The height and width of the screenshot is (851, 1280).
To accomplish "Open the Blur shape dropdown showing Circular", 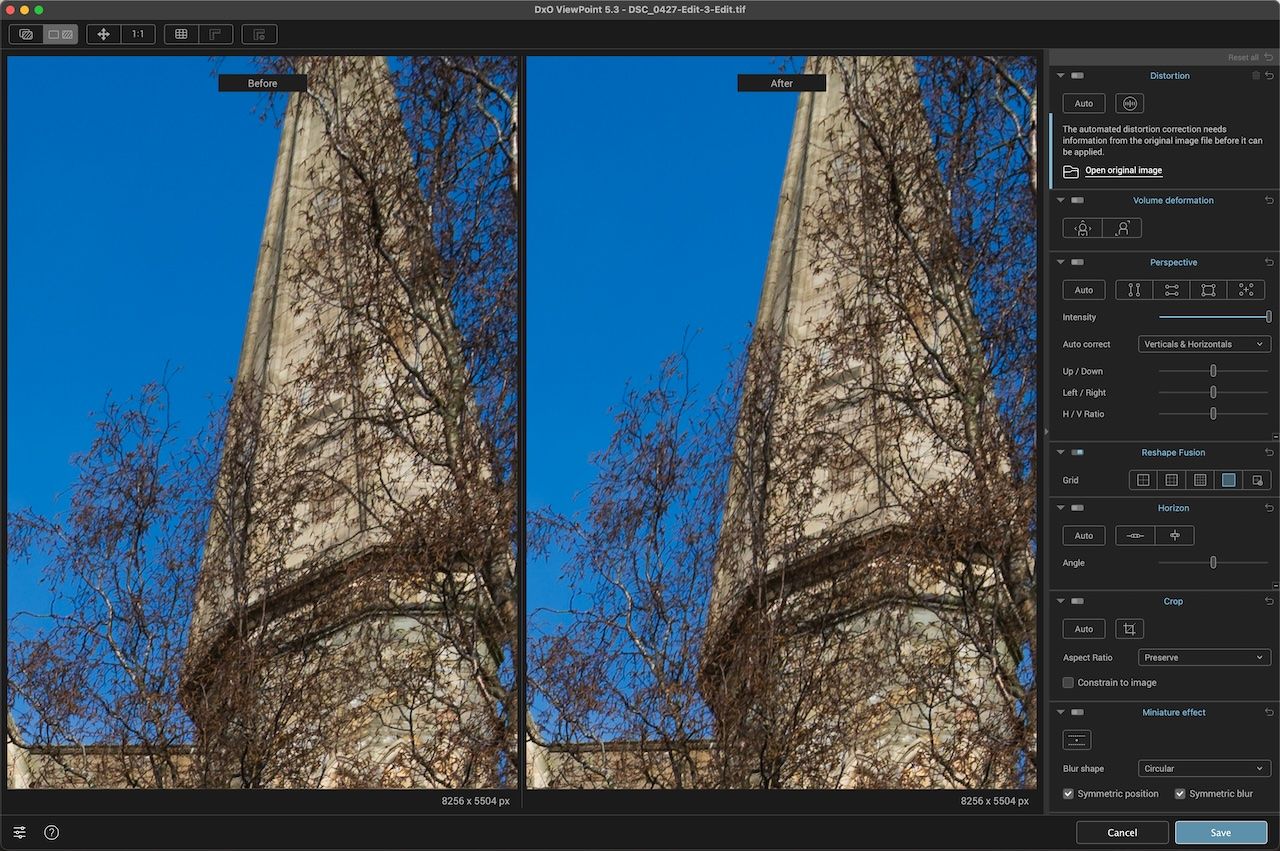I will point(1204,768).
